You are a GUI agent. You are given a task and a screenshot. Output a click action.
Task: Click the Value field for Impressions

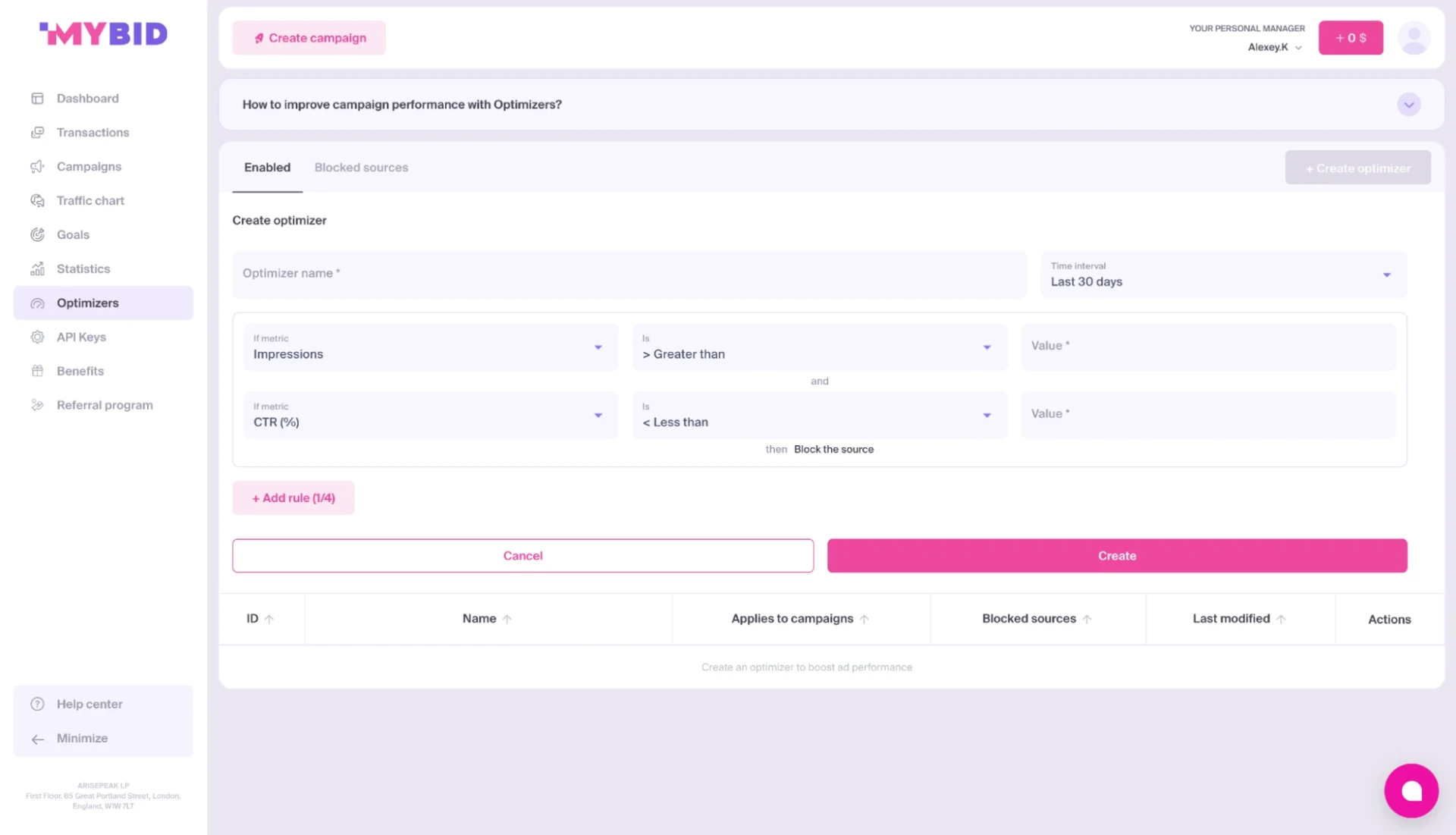click(x=1208, y=347)
